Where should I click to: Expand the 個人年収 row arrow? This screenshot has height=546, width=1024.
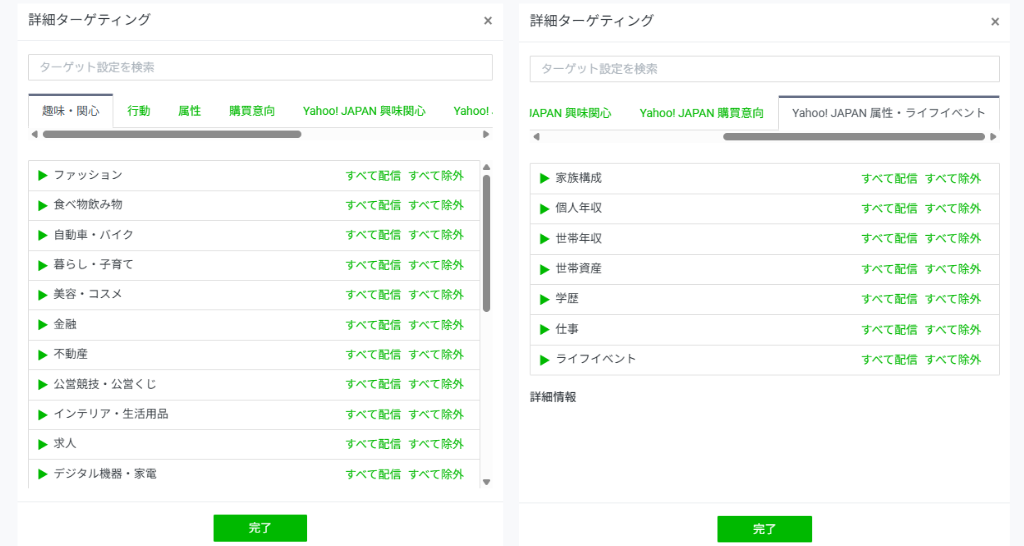(x=545, y=208)
